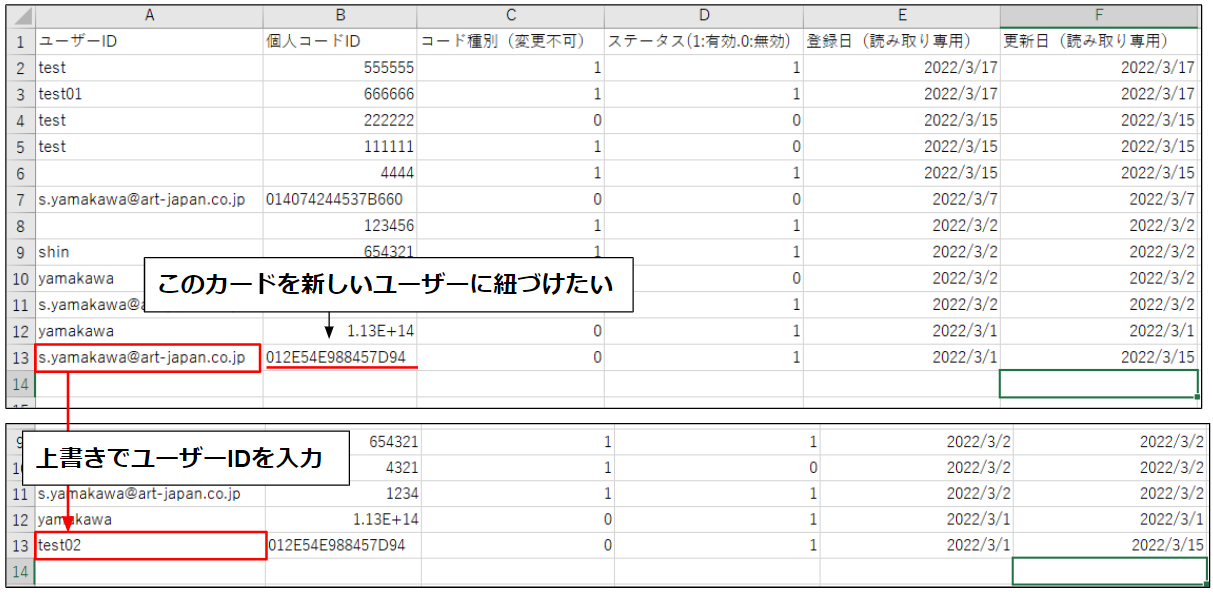Select the 555555 cell
Screen dimensions: 1213x600
pos(341,68)
